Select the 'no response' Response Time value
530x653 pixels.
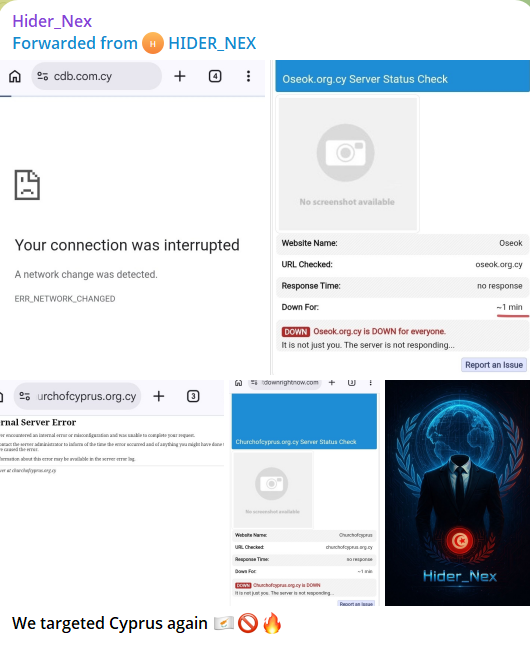point(500,286)
